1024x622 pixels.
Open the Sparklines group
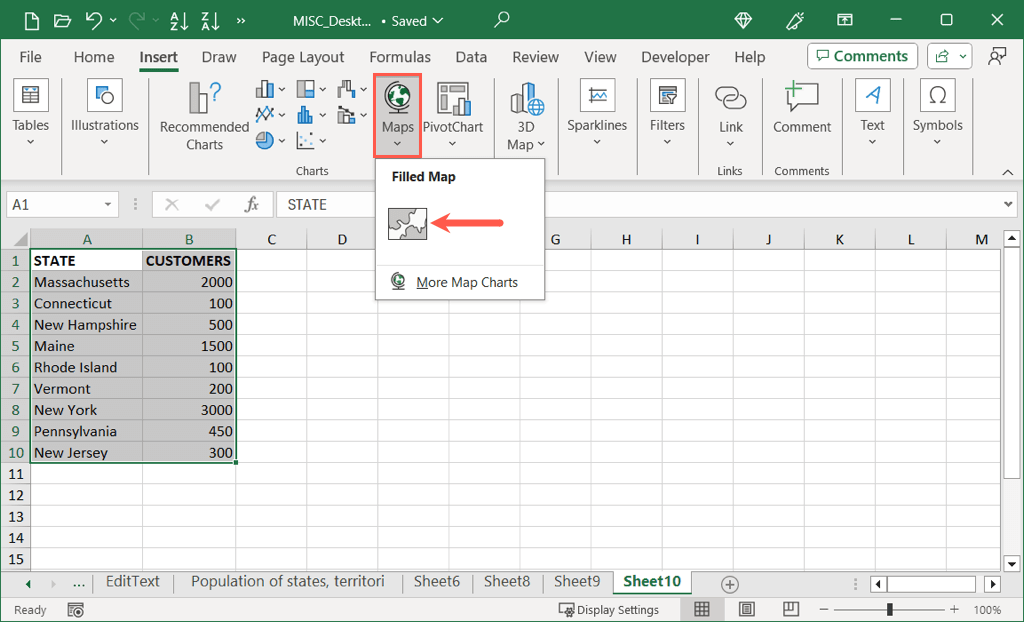pos(597,110)
